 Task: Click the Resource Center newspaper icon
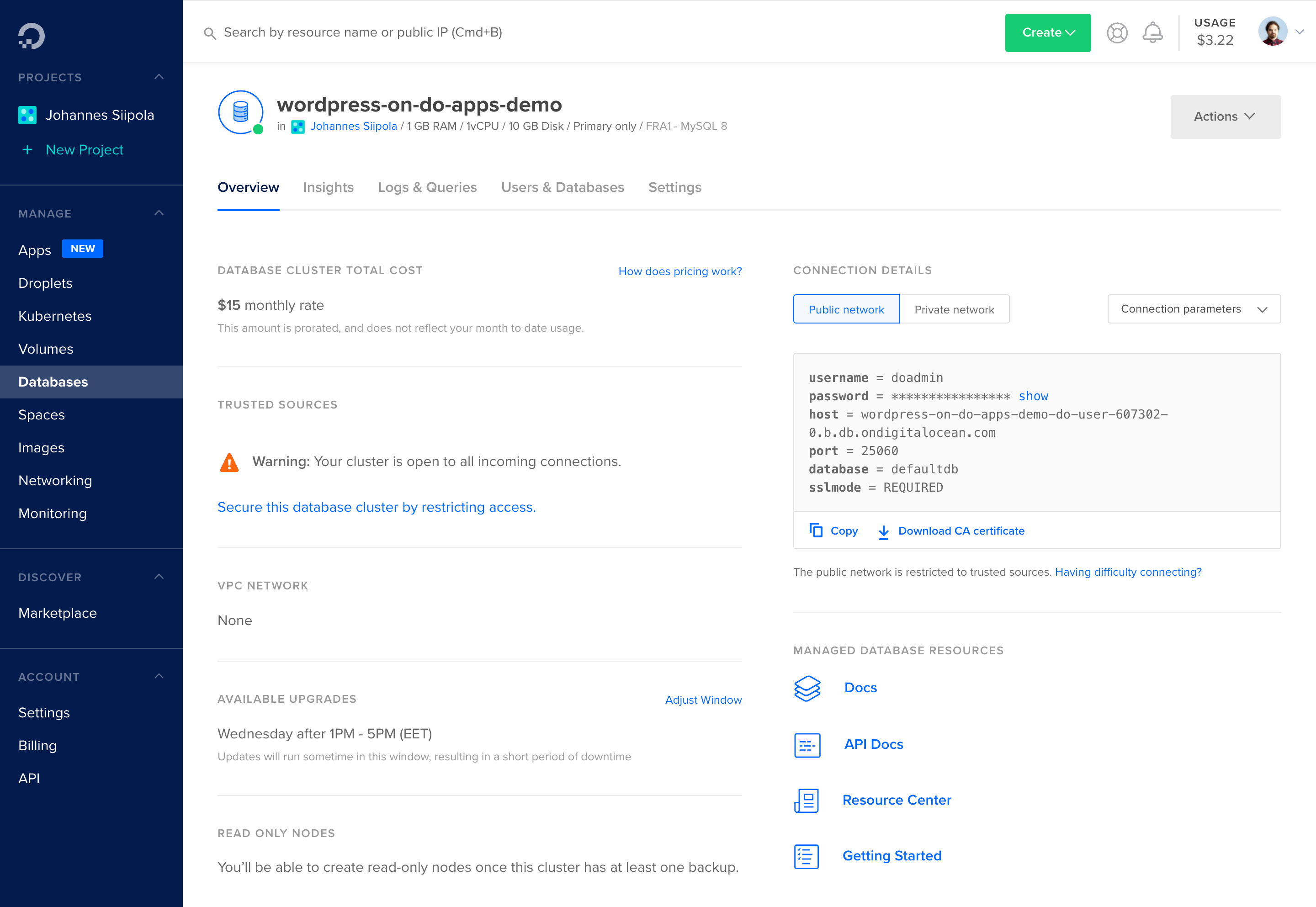click(x=807, y=800)
